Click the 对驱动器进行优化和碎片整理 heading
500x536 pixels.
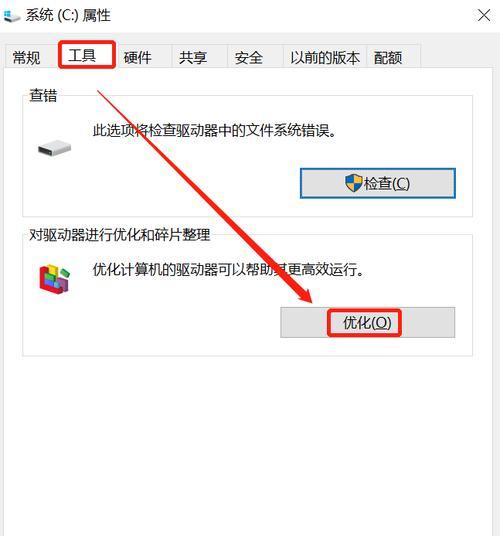click(x=119, y=234)
